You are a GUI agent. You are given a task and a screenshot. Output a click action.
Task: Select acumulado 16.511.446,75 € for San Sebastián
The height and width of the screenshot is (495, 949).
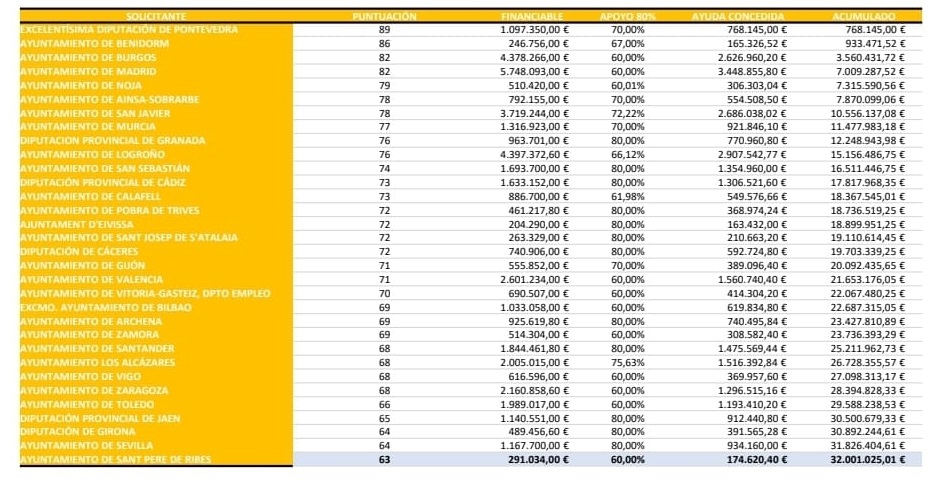868,168
